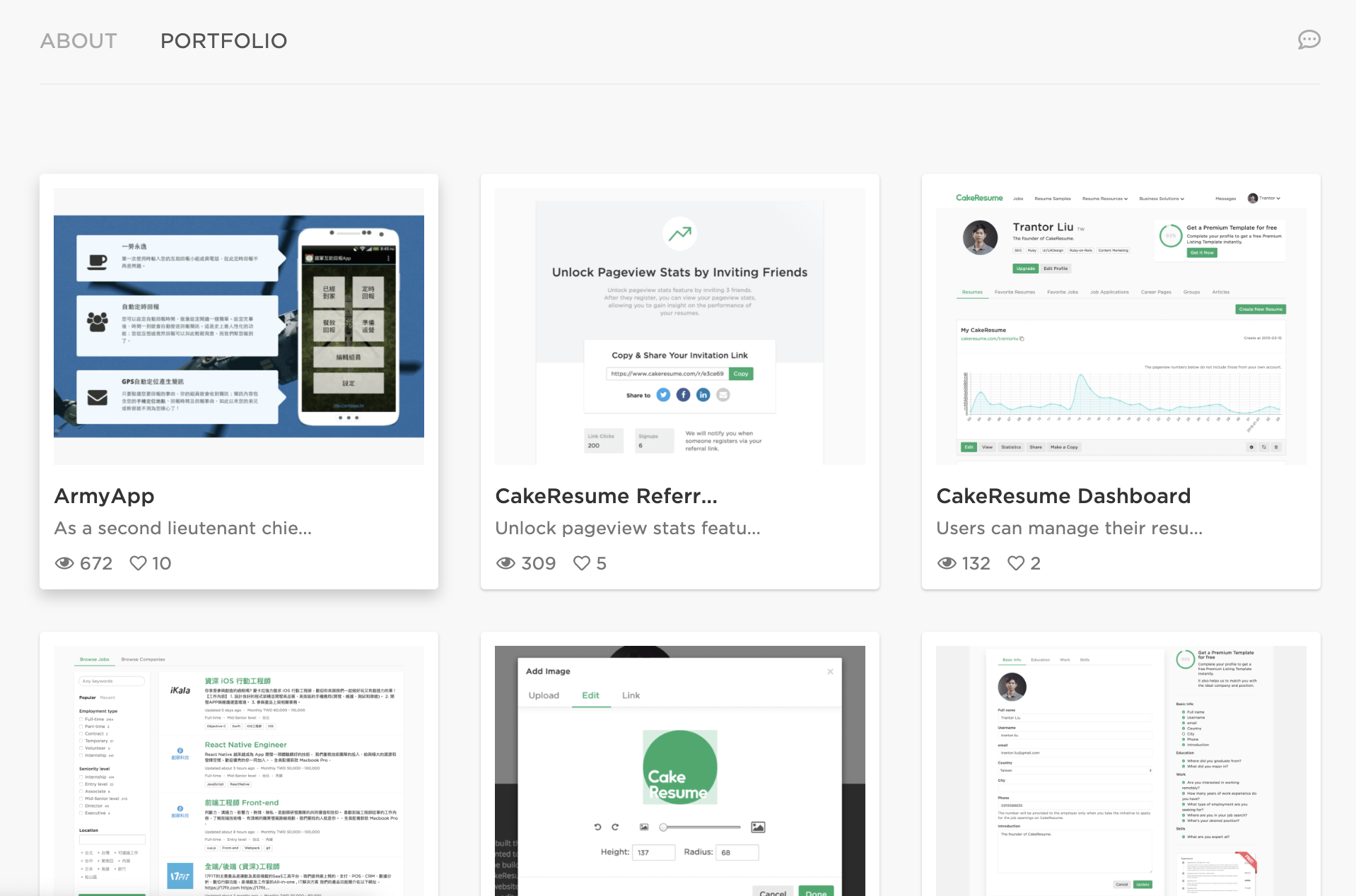Screen dimensions: 1356x896
Task: Click the CakeResume Referr... title
Action: [607, 496]
